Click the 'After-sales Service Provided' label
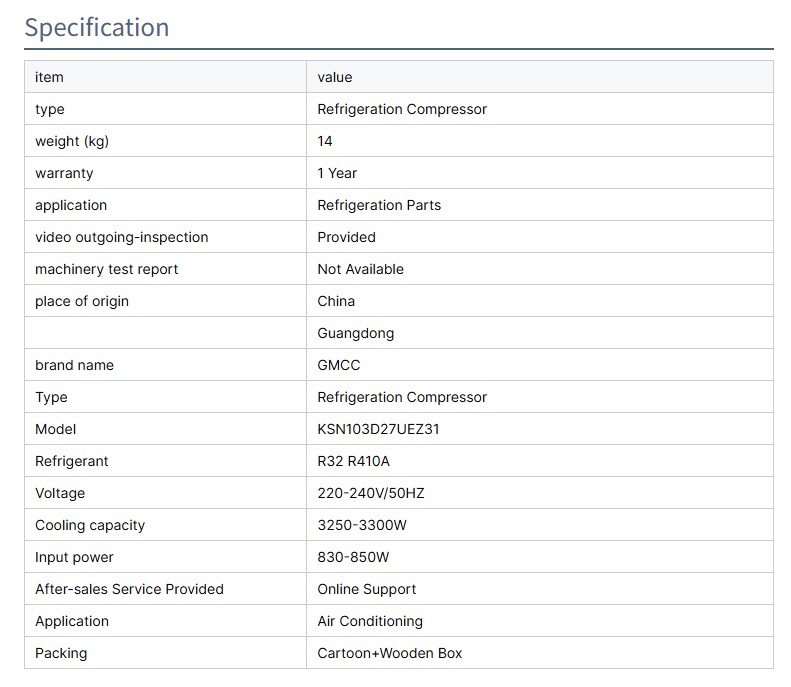This screenshot has height=687, width=791. 129,589
